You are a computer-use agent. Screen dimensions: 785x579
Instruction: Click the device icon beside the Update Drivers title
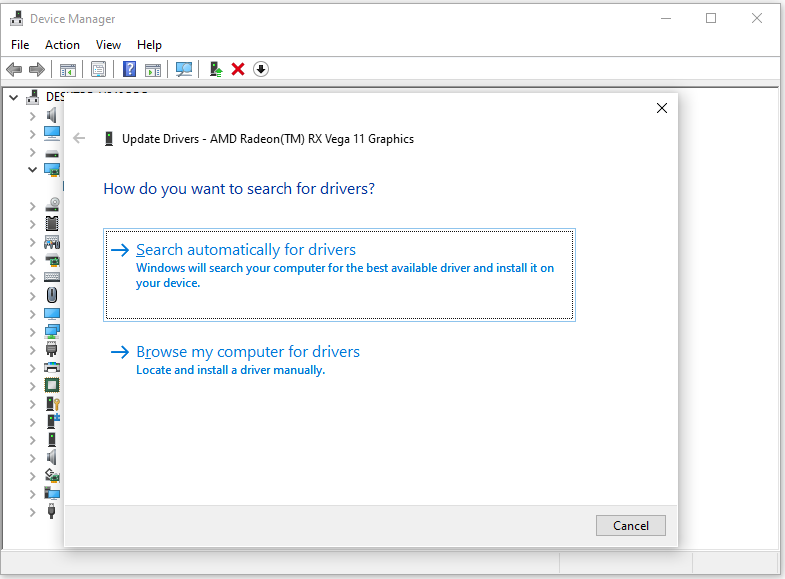click(109, 139)
